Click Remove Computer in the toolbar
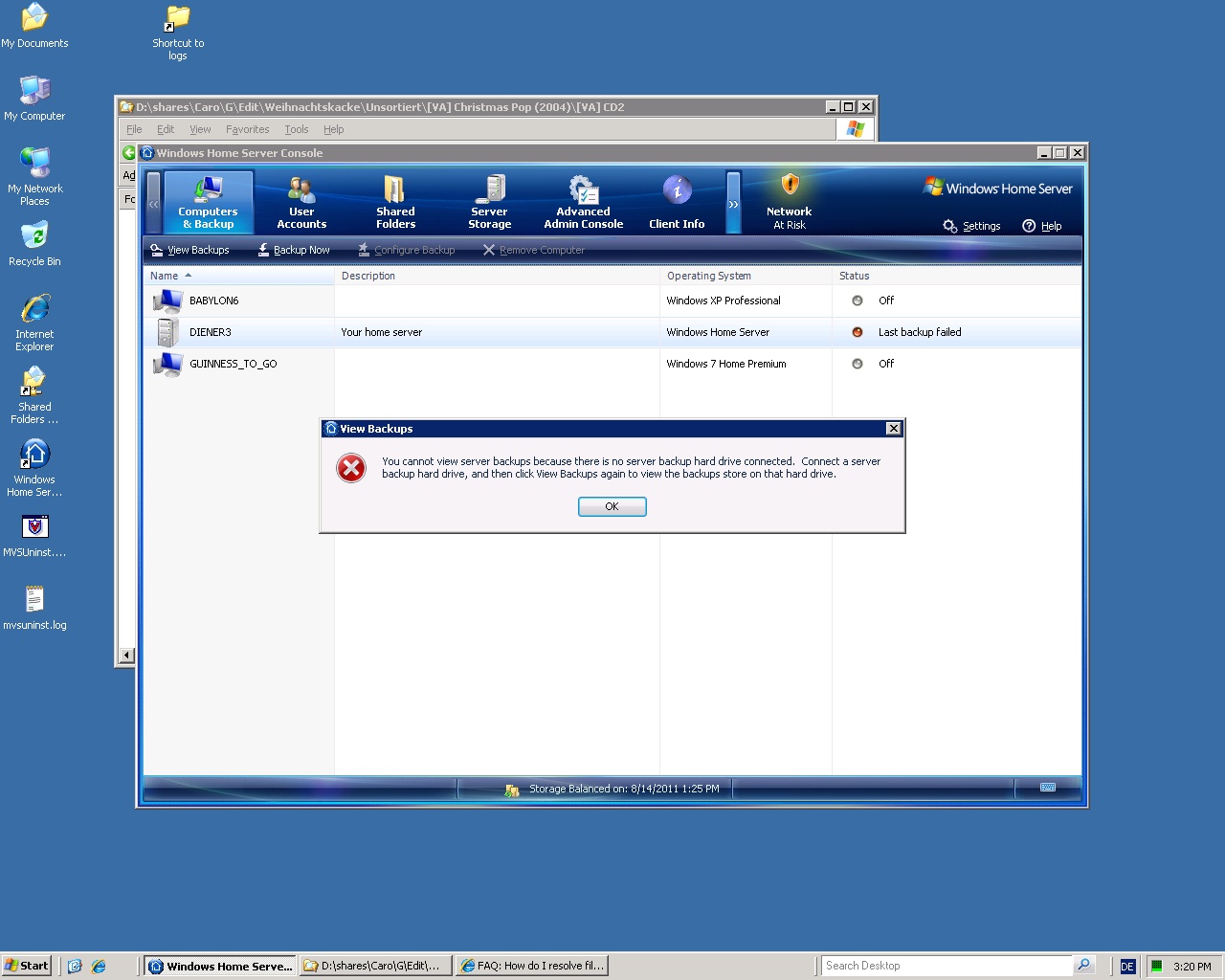Image resolution: width=1225 pixels, height=980 pixels. point(533,250)
